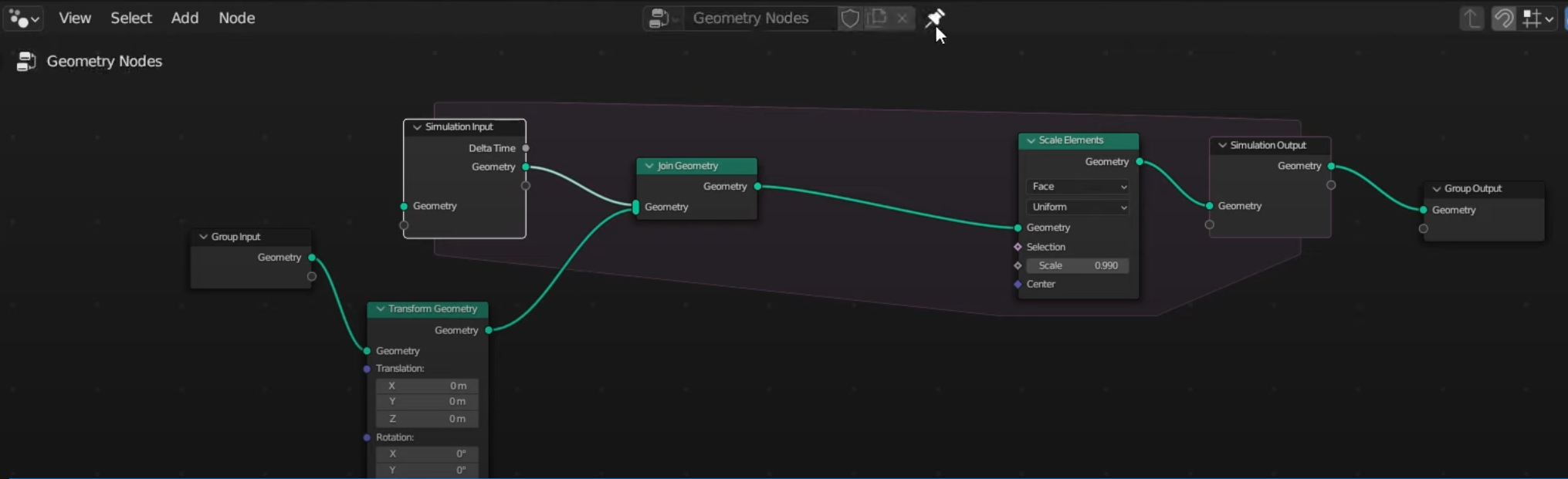1568x479 pixels.
Task: Click Scale Elements Selection socket
Action: tap(1018, 247)
